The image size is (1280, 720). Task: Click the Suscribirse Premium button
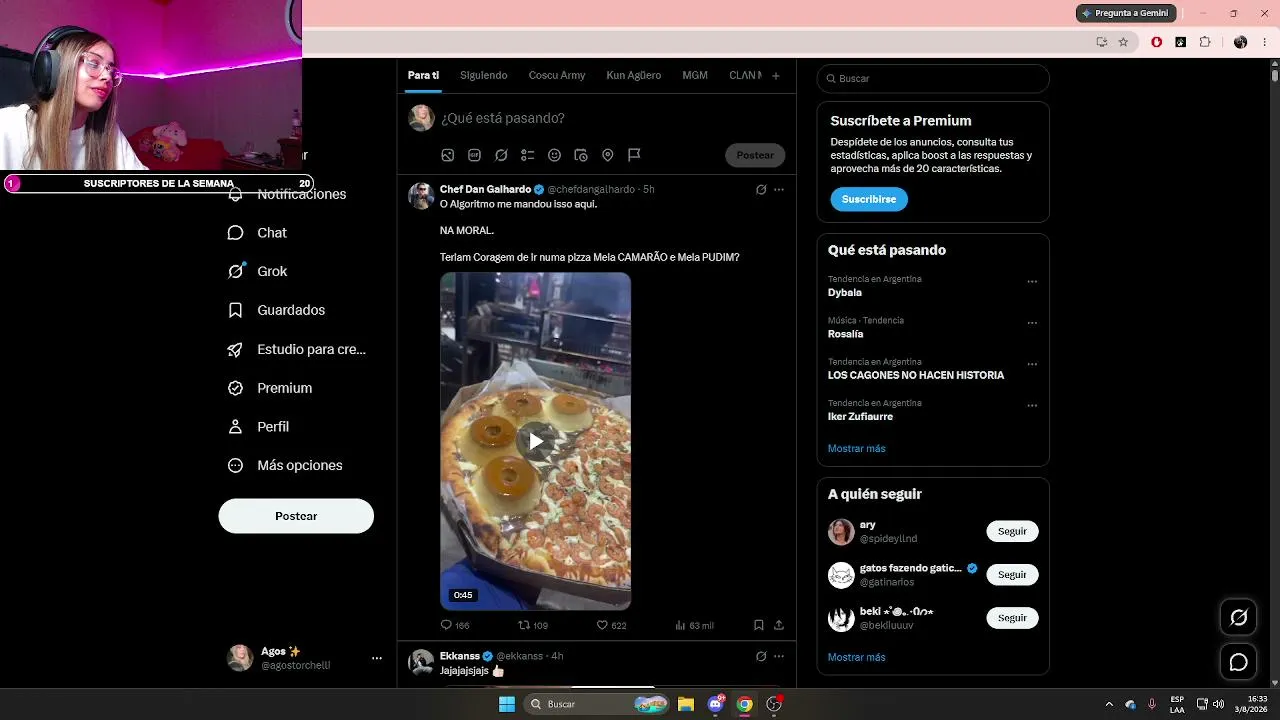pyautogui.click(x=869, y=199)
